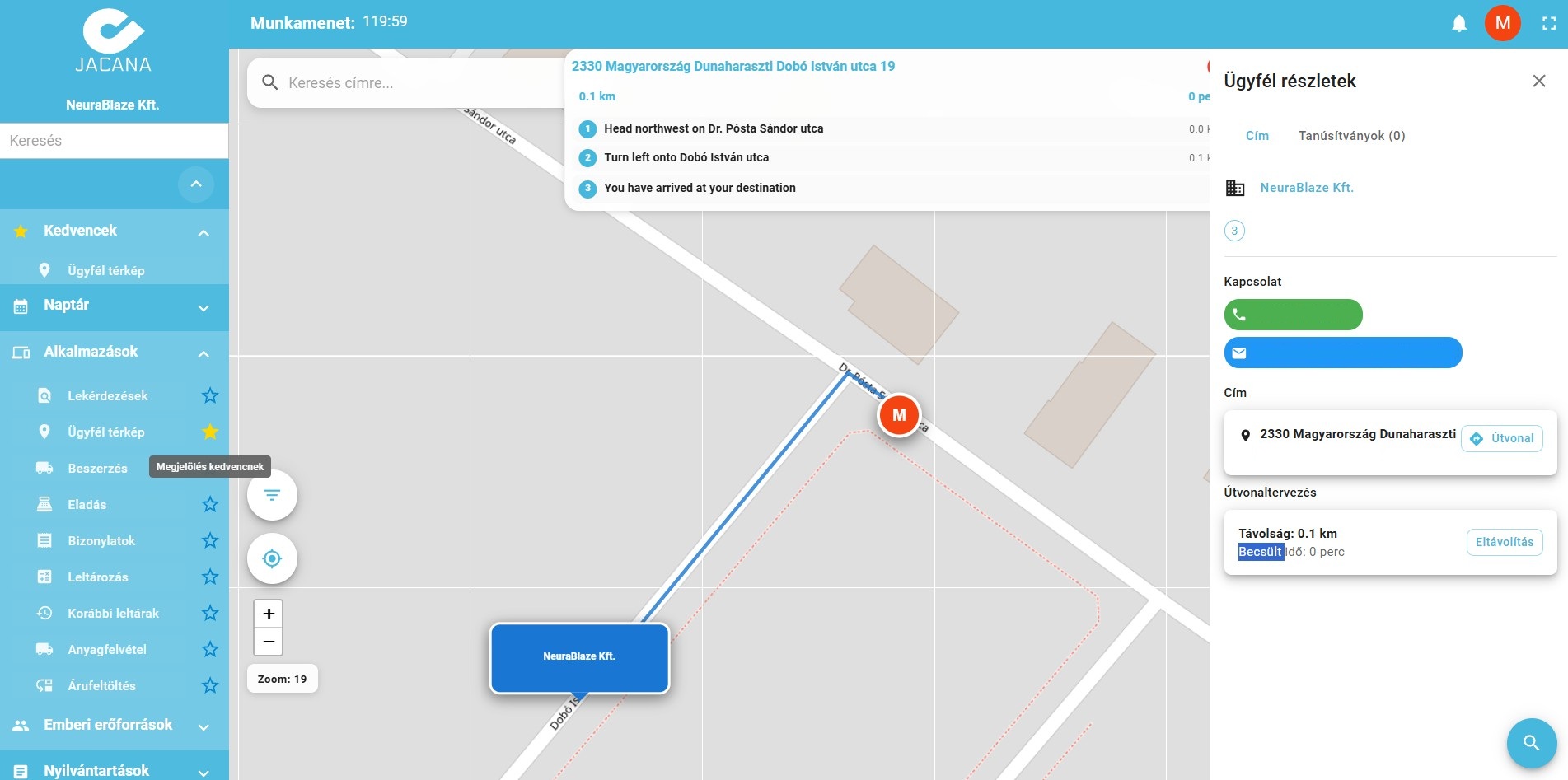Click the Eltávolítás button
The height and width of the screenshot is (780, 1568).
pyautogui.click(x=1505, y=542)
